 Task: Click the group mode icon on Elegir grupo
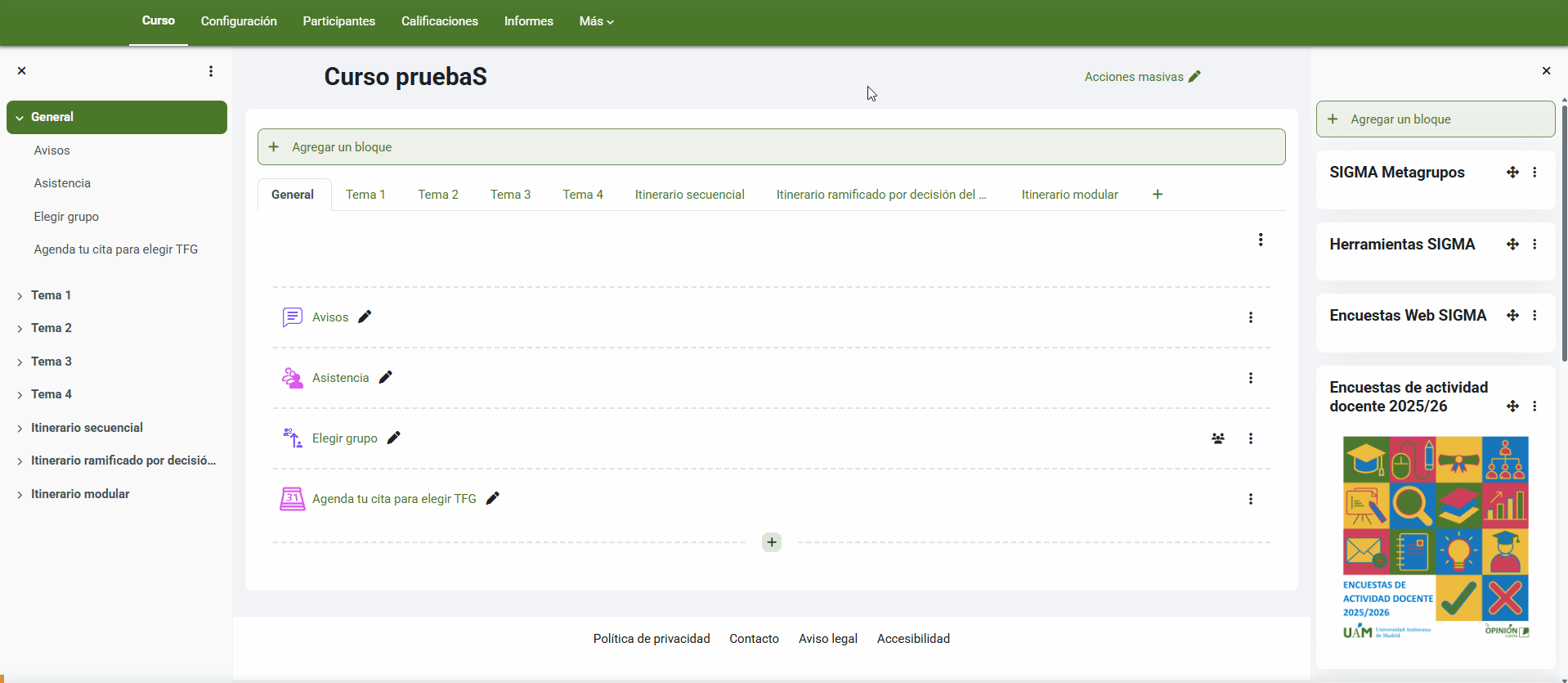tap(1217, 438)
